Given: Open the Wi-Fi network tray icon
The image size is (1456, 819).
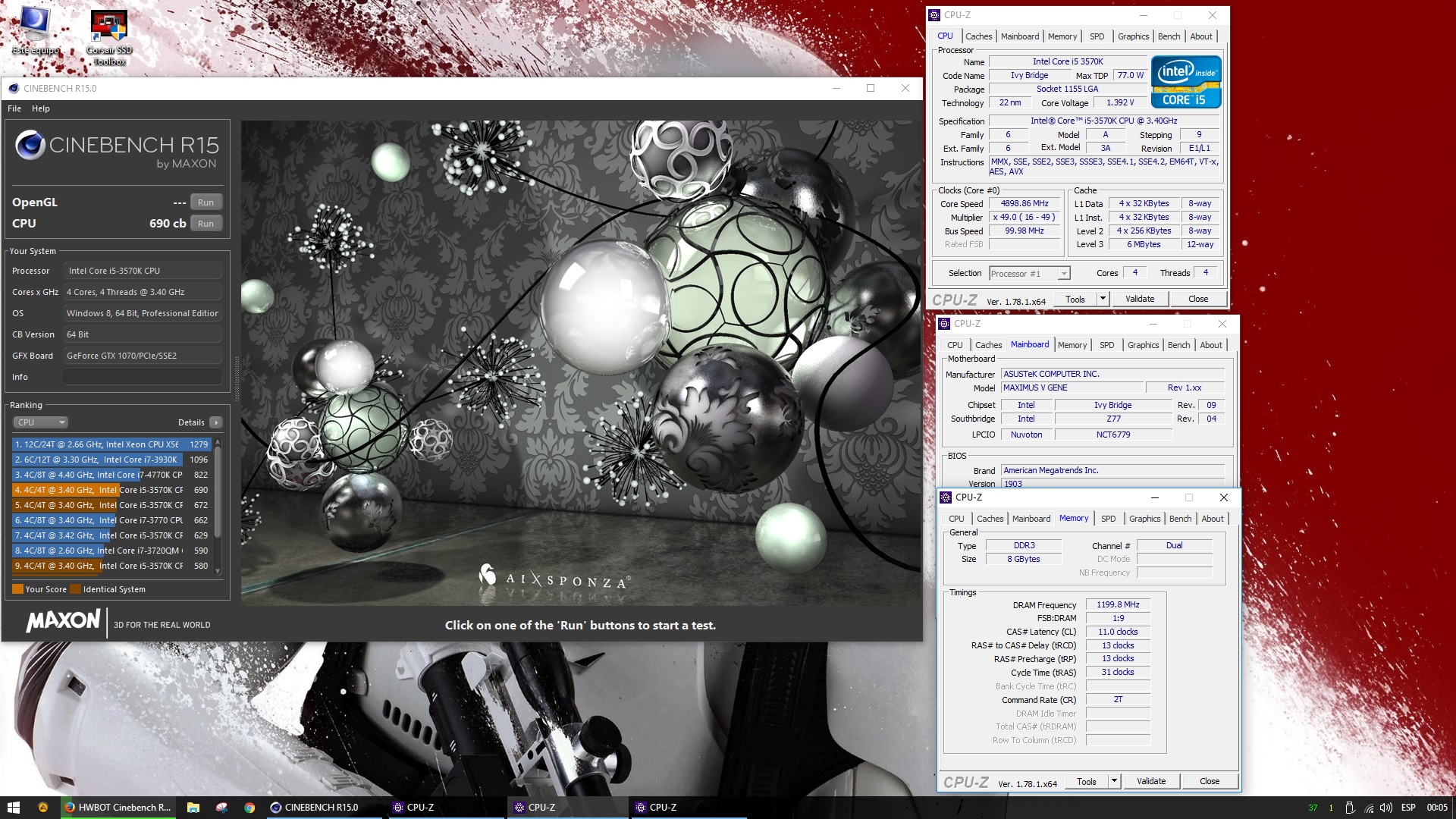Looking at the screenshot, I should 1369,808.
